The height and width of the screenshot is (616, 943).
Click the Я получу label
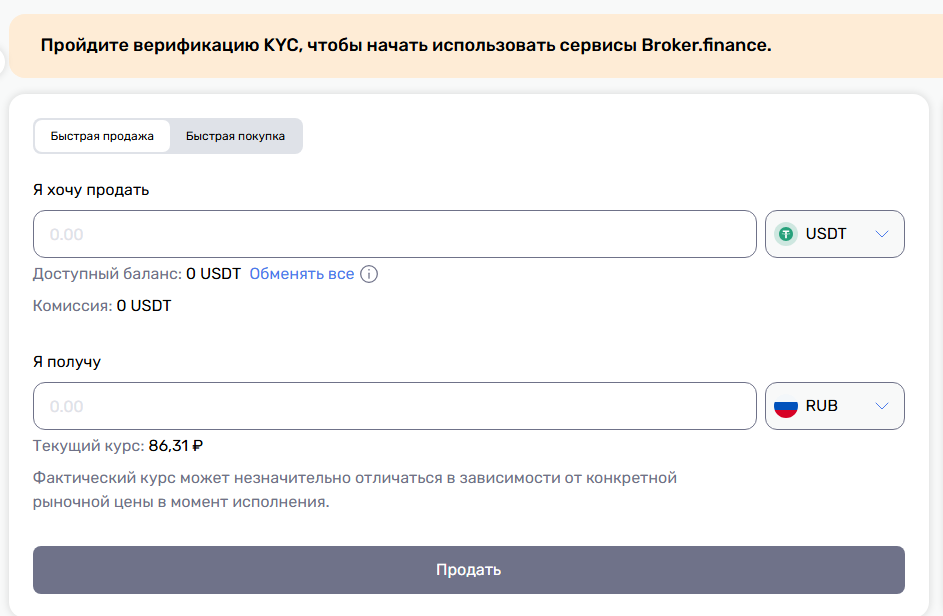[x=67, y=362]
